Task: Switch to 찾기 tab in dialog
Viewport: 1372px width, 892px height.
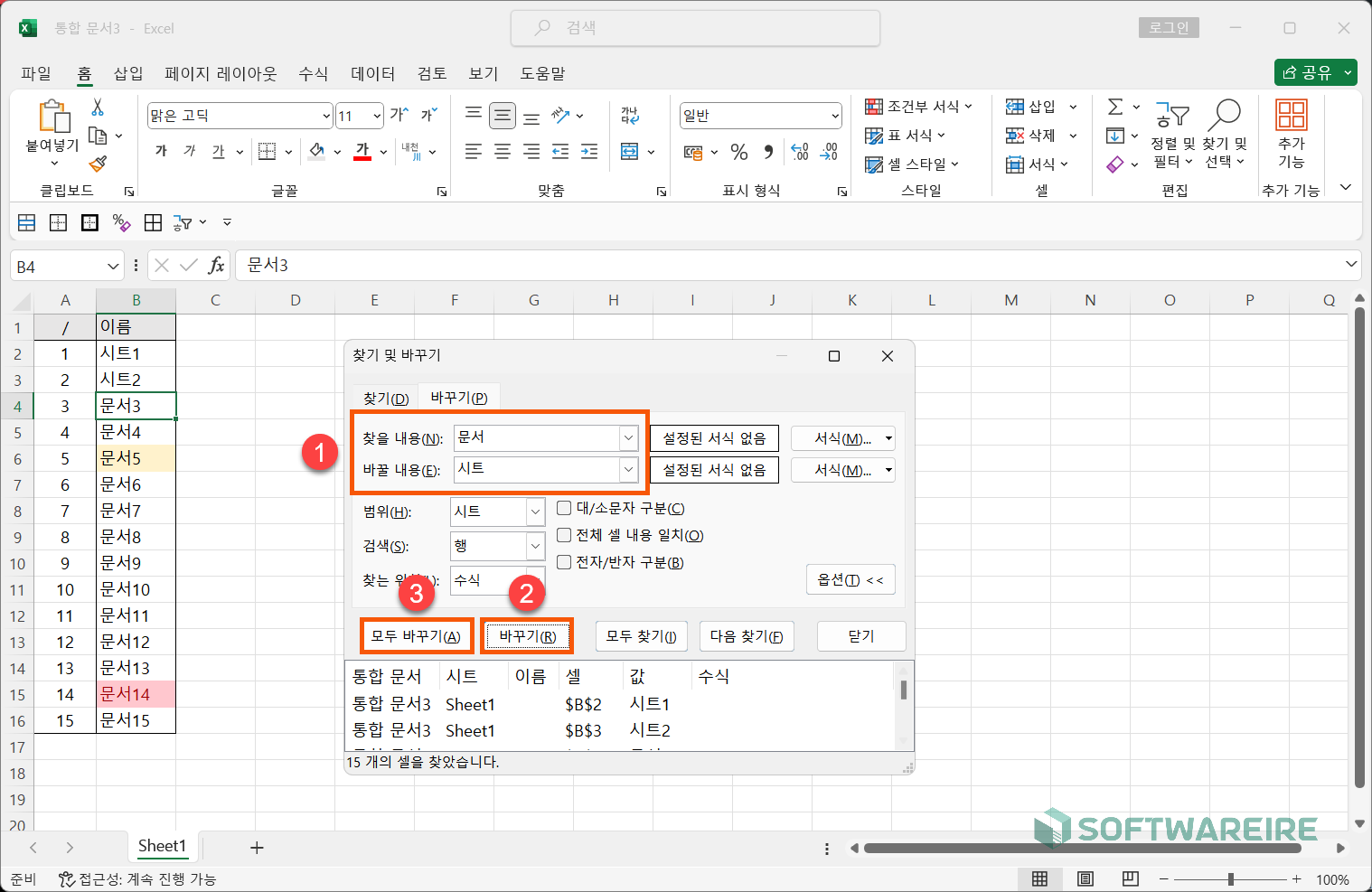Action: pyautogui.click(x=386, y=399)
